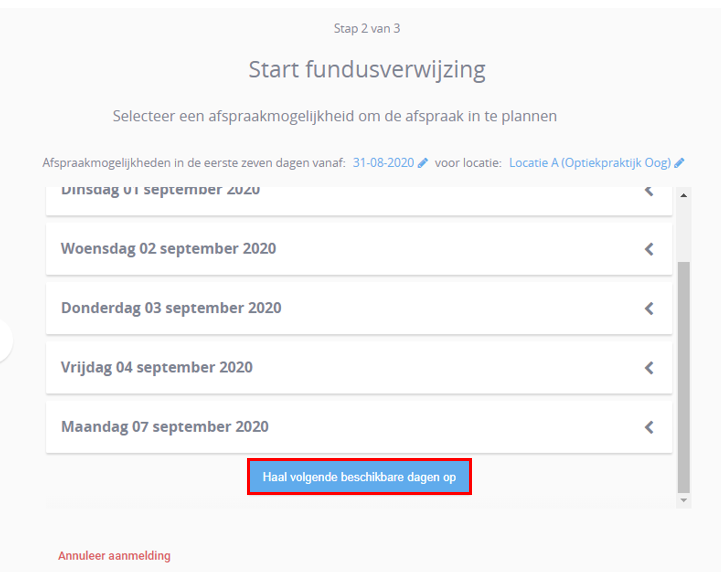Image resolution: width=721 pixels, height=572 pixels.
Task: Click the pencil icon next to Locatie A
Action: click(679, 163)
